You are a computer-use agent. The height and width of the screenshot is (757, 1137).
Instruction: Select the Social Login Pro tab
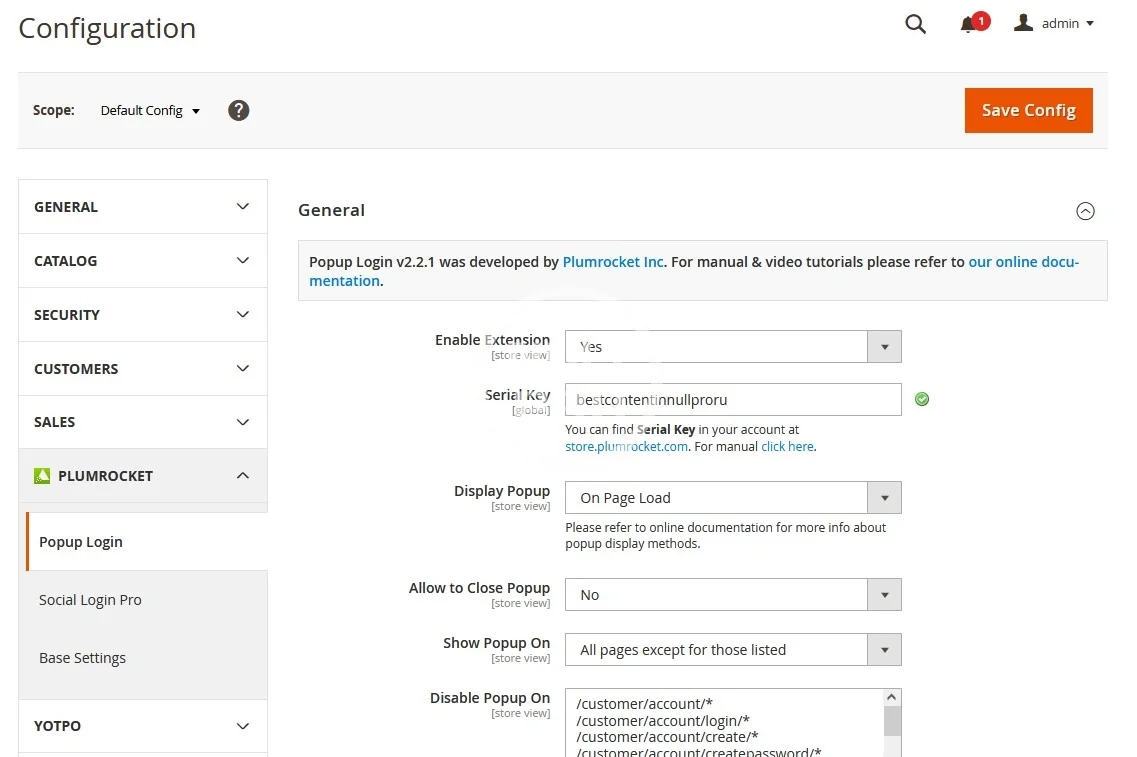pos(90,600)
